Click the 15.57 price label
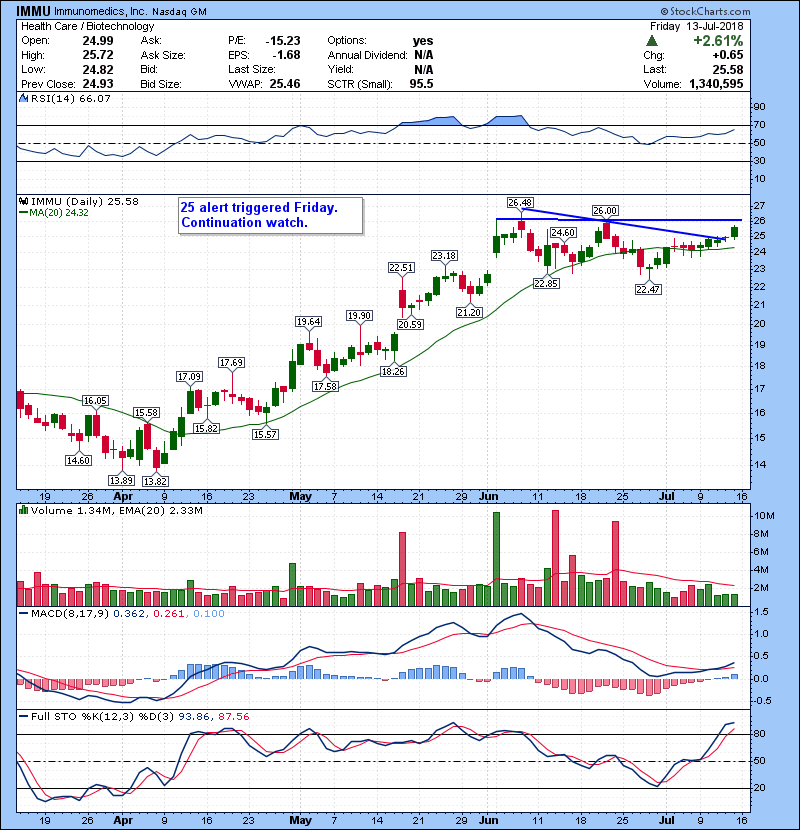This screenshot has height=830, width=800. [265, 435]
